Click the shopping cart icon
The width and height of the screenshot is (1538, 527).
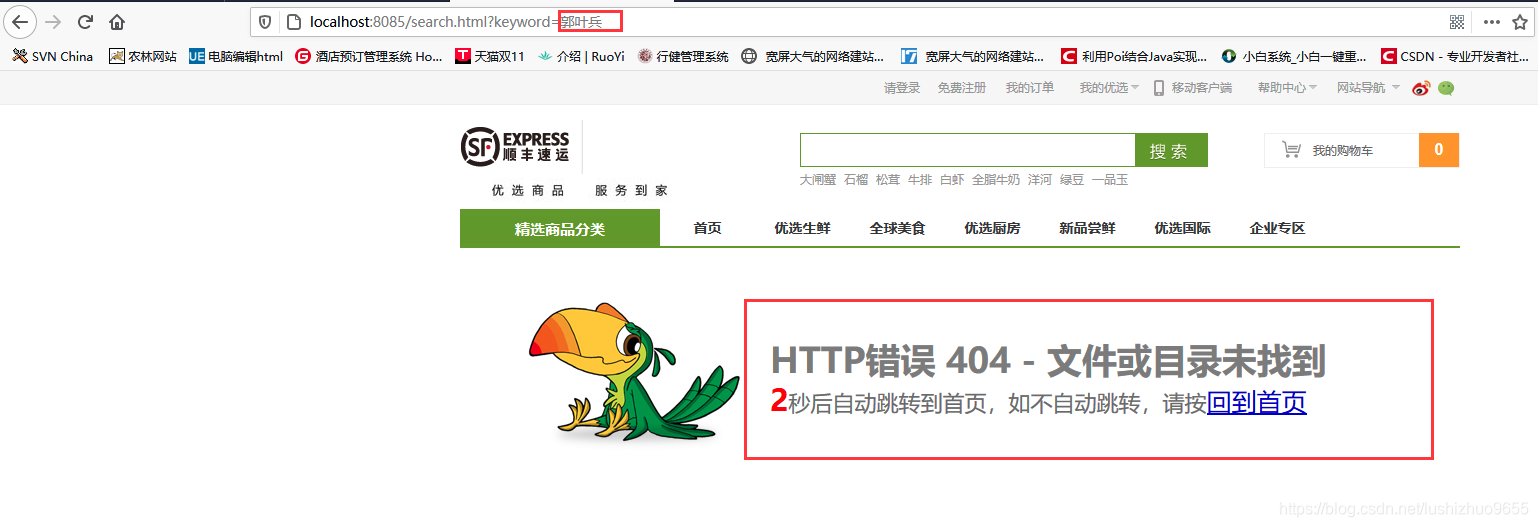[x=1292, y=150]
